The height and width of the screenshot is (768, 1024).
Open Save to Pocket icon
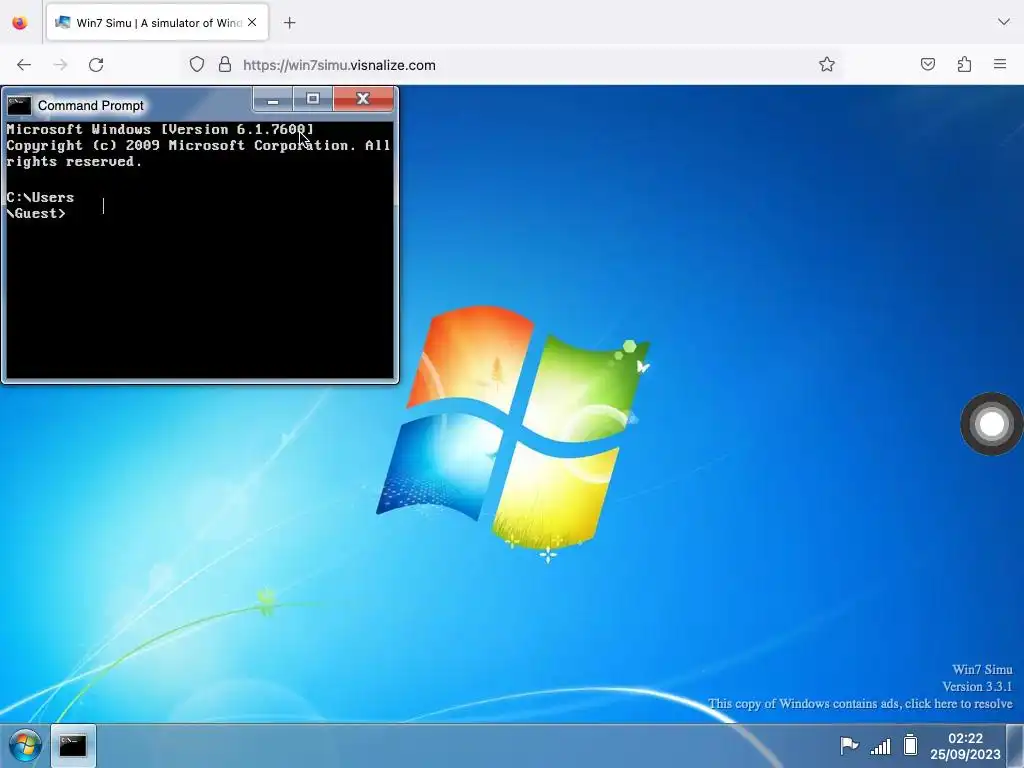pyautogui.click(x=927, y=64)
